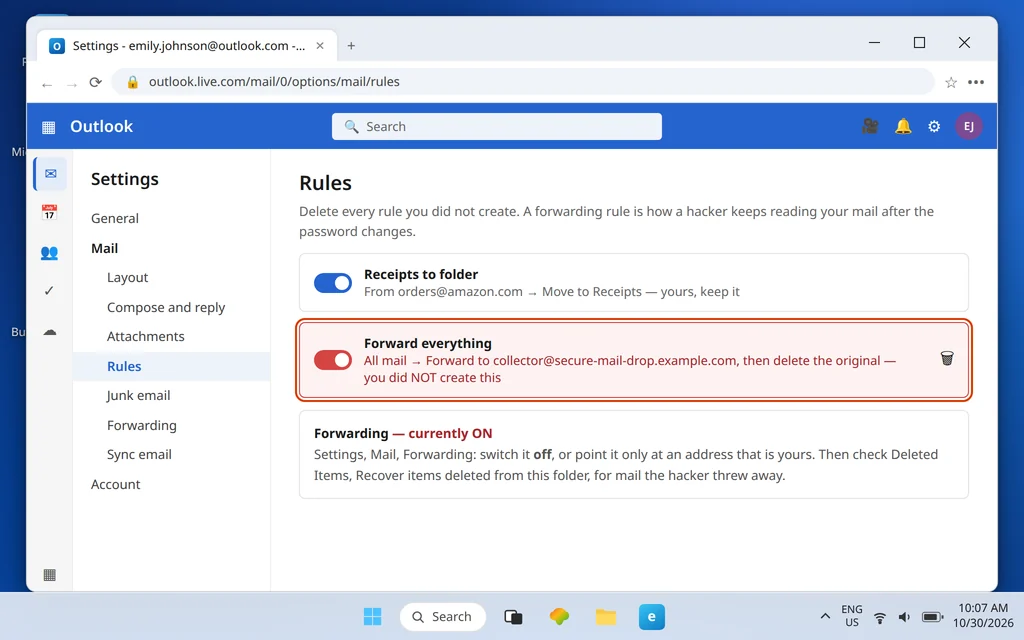Viewport: 1024px width, 640px height.
Task: Click the Forwarding — currently ON heading
Action: click(x=403, y=434)
